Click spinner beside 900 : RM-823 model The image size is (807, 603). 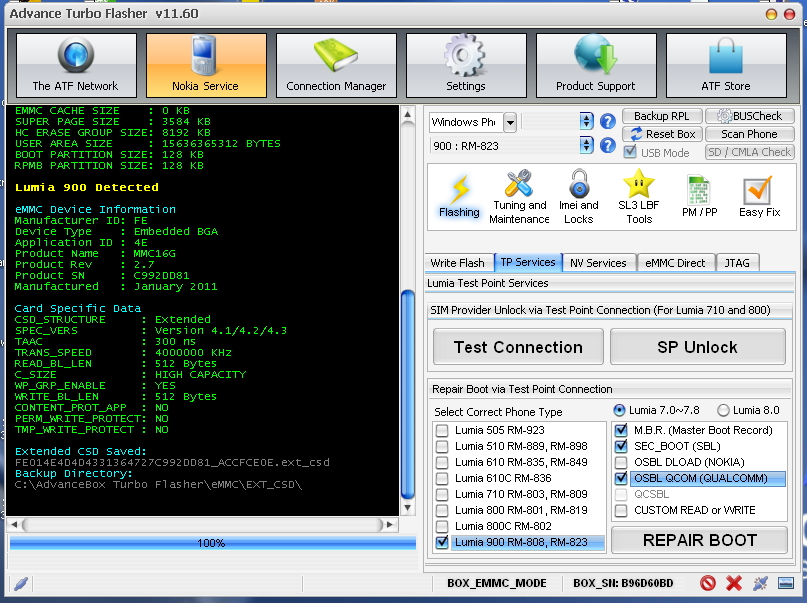pyautogui.click(x=586, y=146)
